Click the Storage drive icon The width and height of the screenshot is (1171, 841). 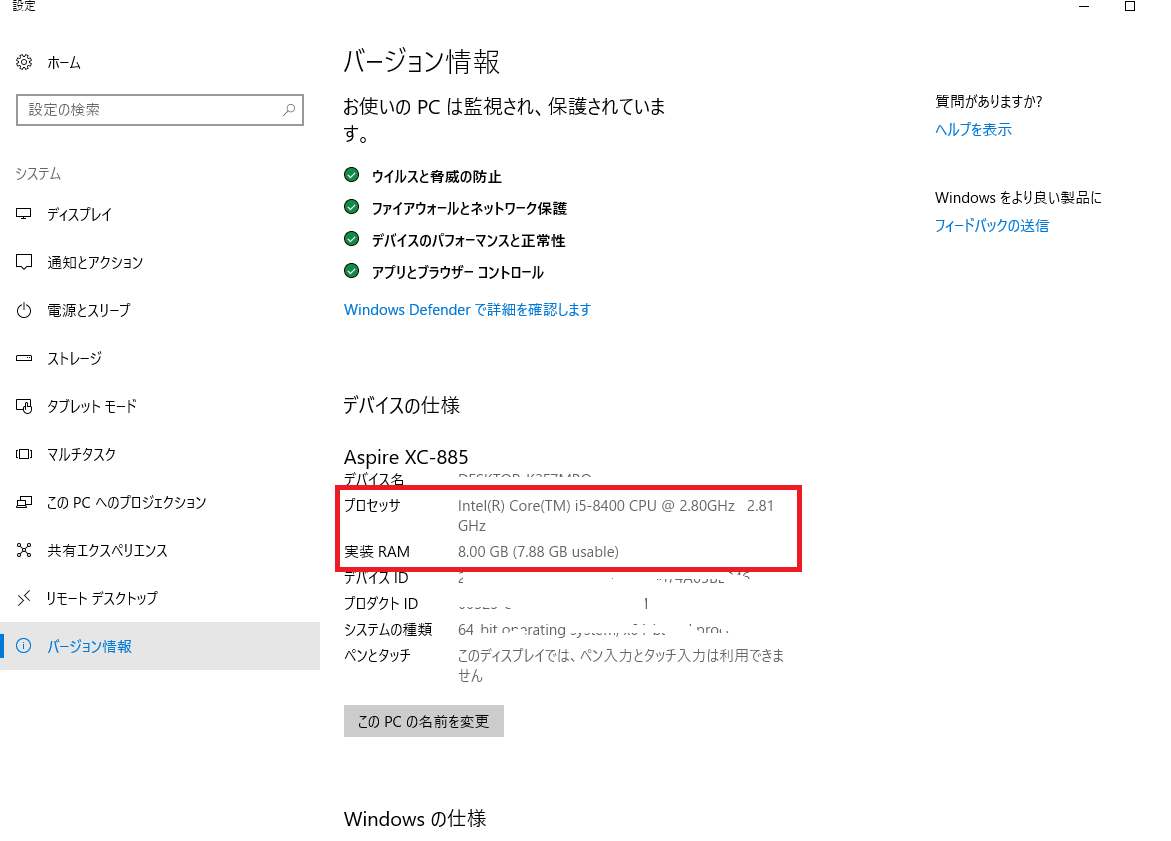click(24, 359)
